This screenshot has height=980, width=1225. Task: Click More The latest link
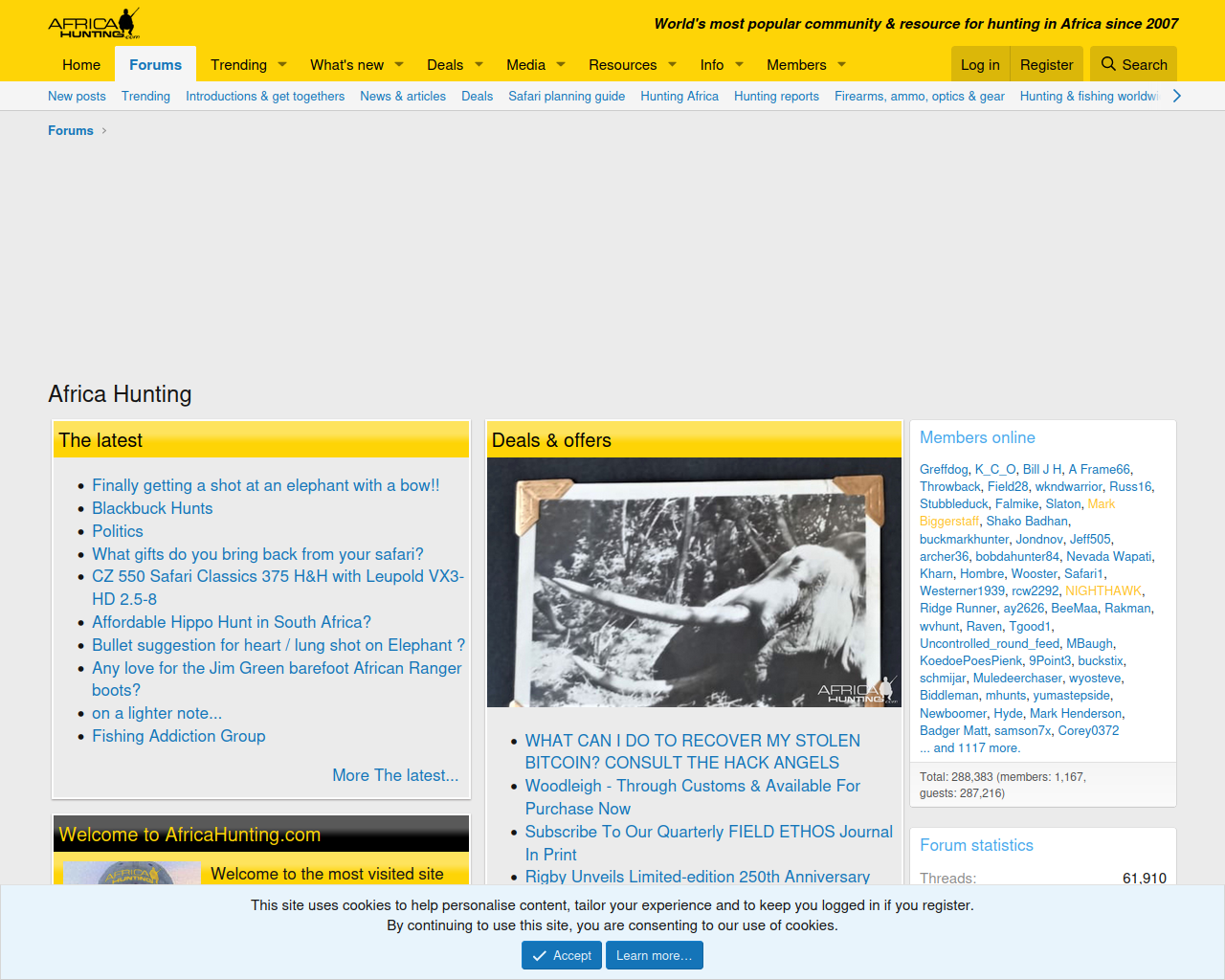click(x=395, y=775)
